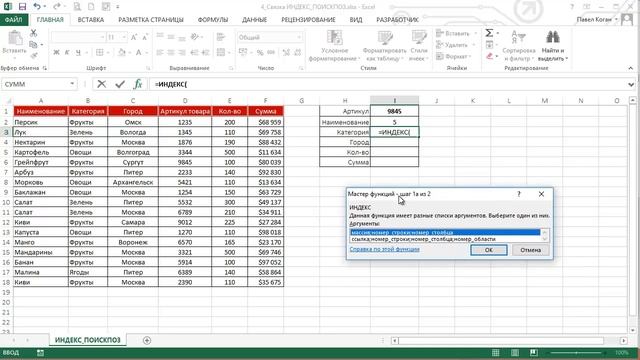This screenshot has width=640, height=360.
Task: Click the Merge cells icon in alignment group
Action: click(x=221, y=52)
